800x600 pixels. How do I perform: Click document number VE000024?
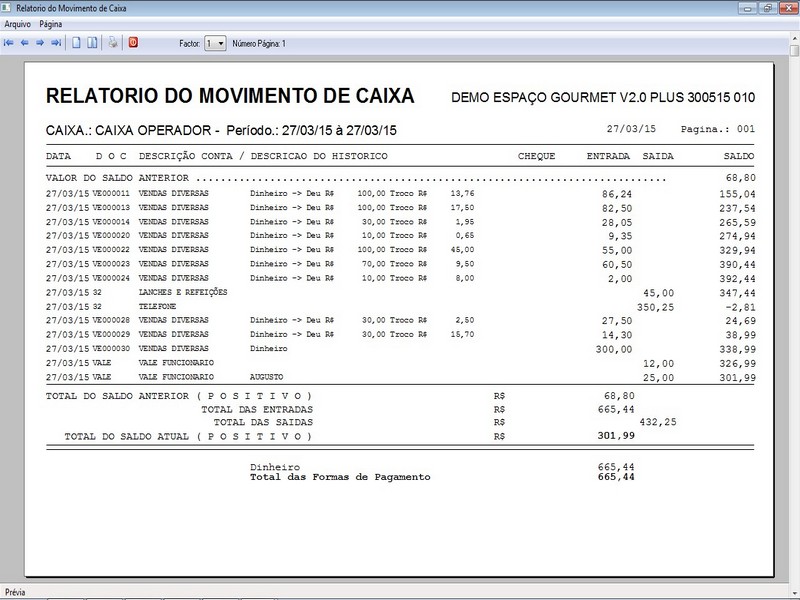point(111,278)
